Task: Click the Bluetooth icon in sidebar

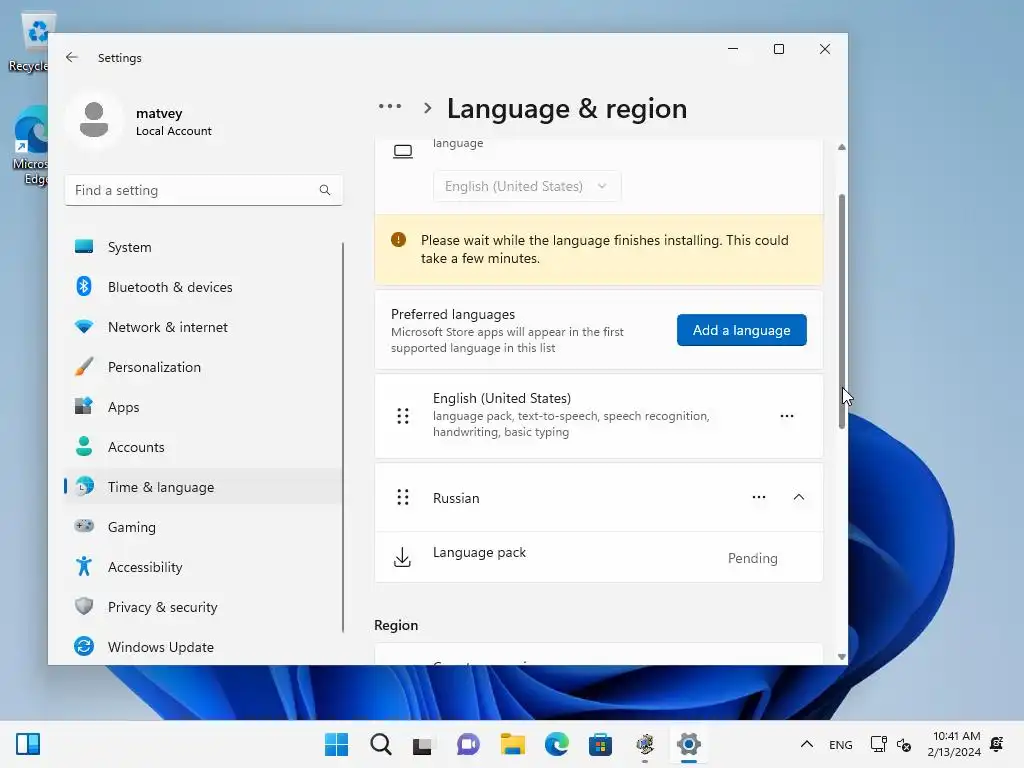Action: tap(84, 286)
